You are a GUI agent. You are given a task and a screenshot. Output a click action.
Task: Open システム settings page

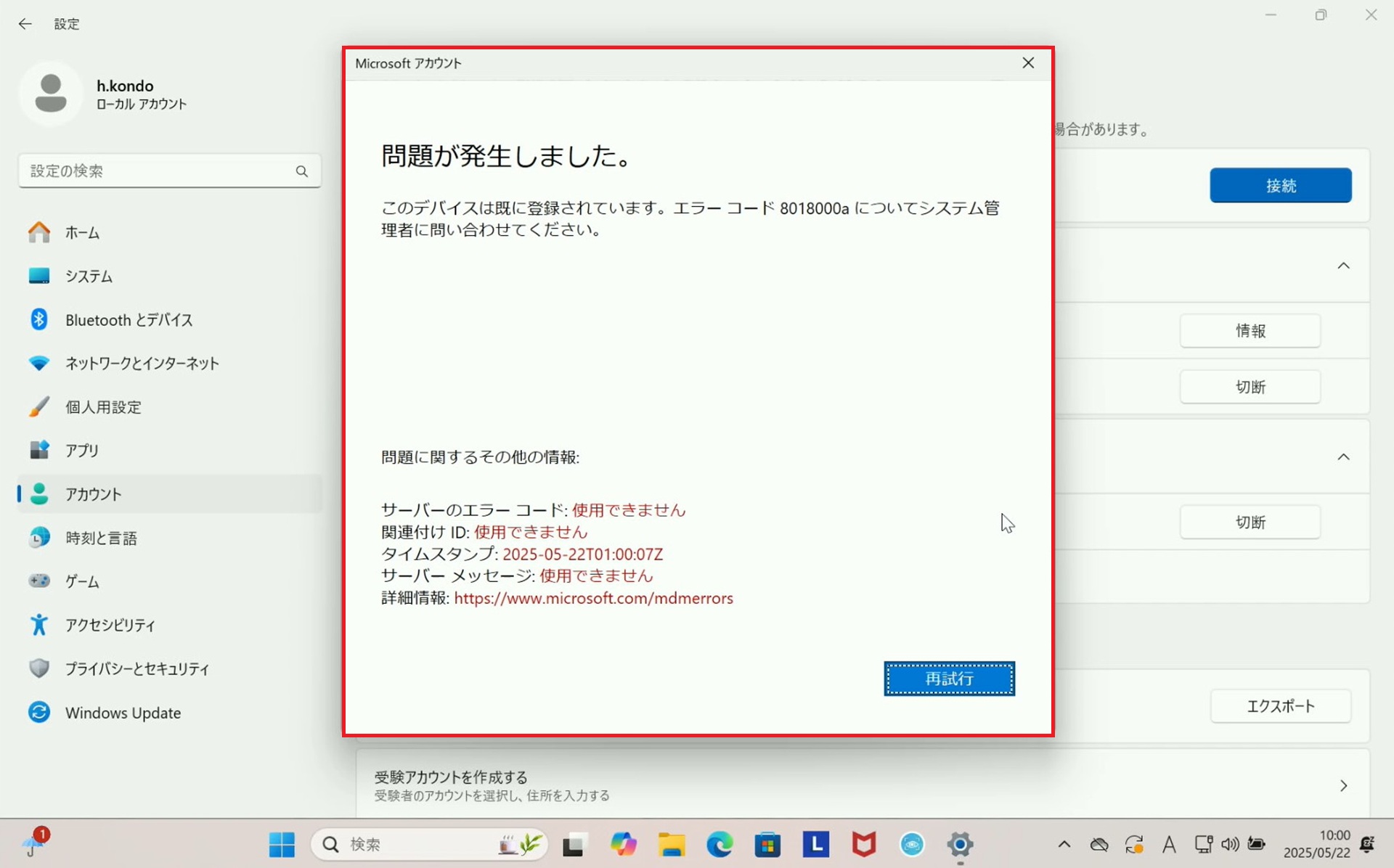tap(169, 276)
